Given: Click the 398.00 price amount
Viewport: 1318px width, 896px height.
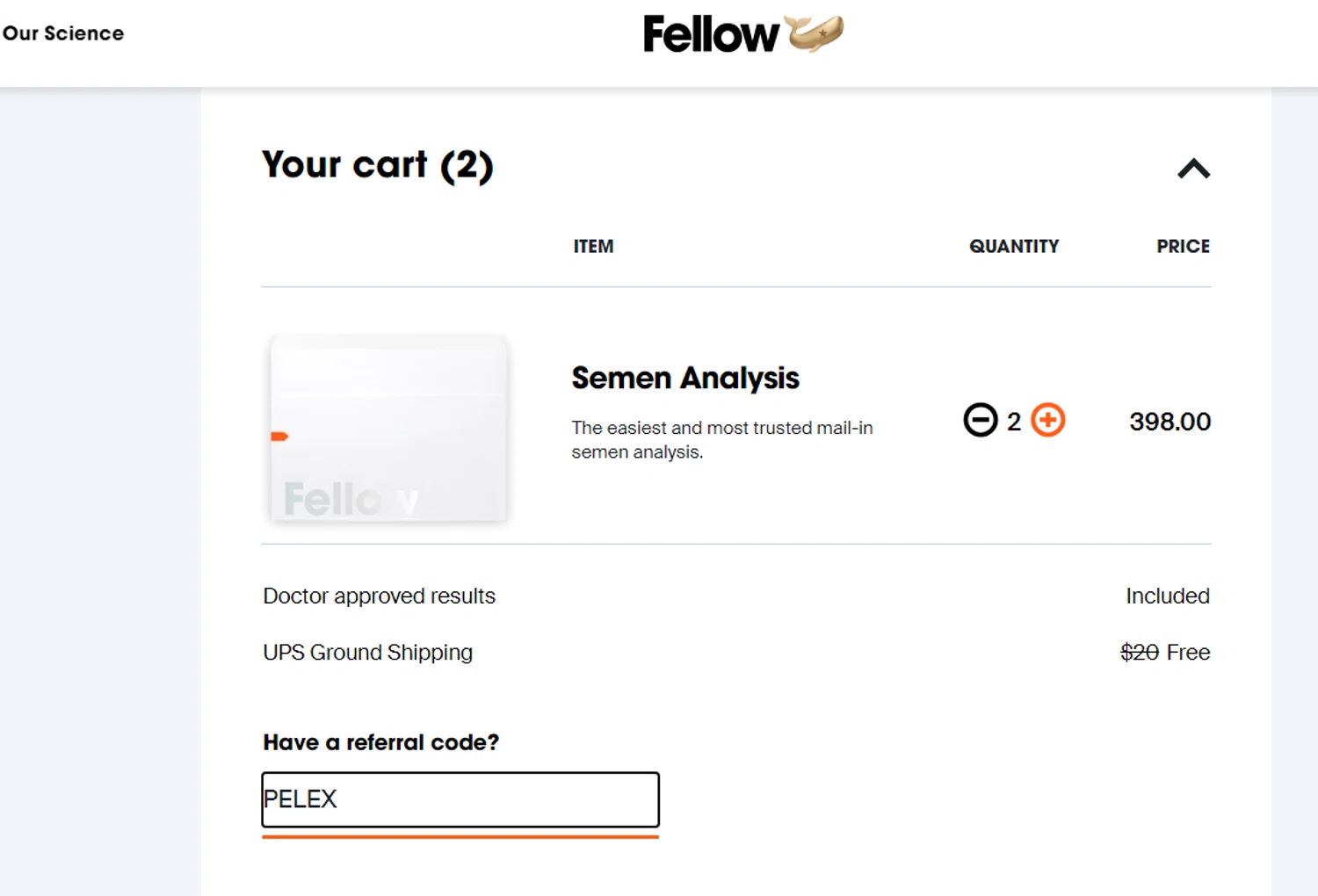Looking at the screenshot, I should [1170, 422].
